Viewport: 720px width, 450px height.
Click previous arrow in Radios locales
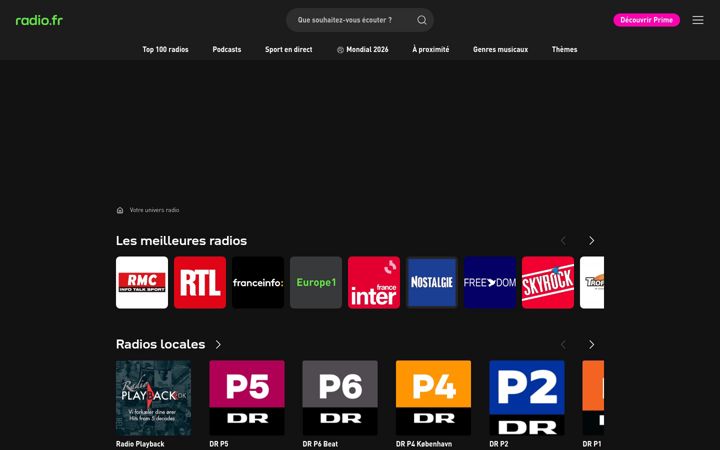point(563,344)
